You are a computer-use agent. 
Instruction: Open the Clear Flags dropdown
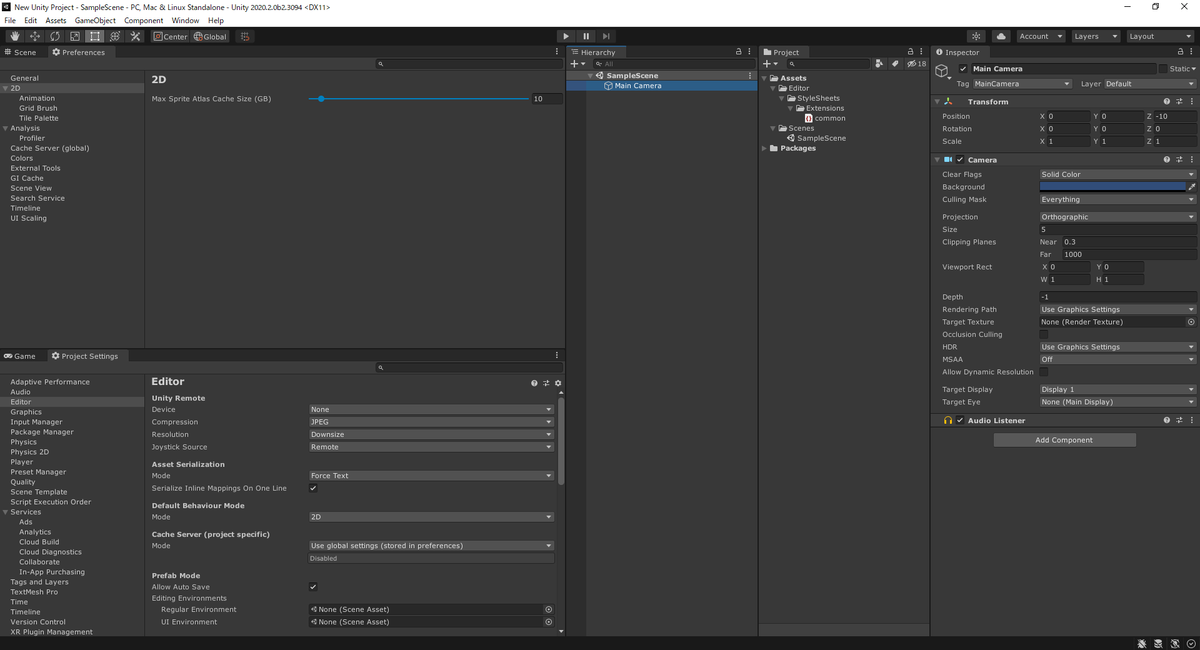pos(1117,174)
